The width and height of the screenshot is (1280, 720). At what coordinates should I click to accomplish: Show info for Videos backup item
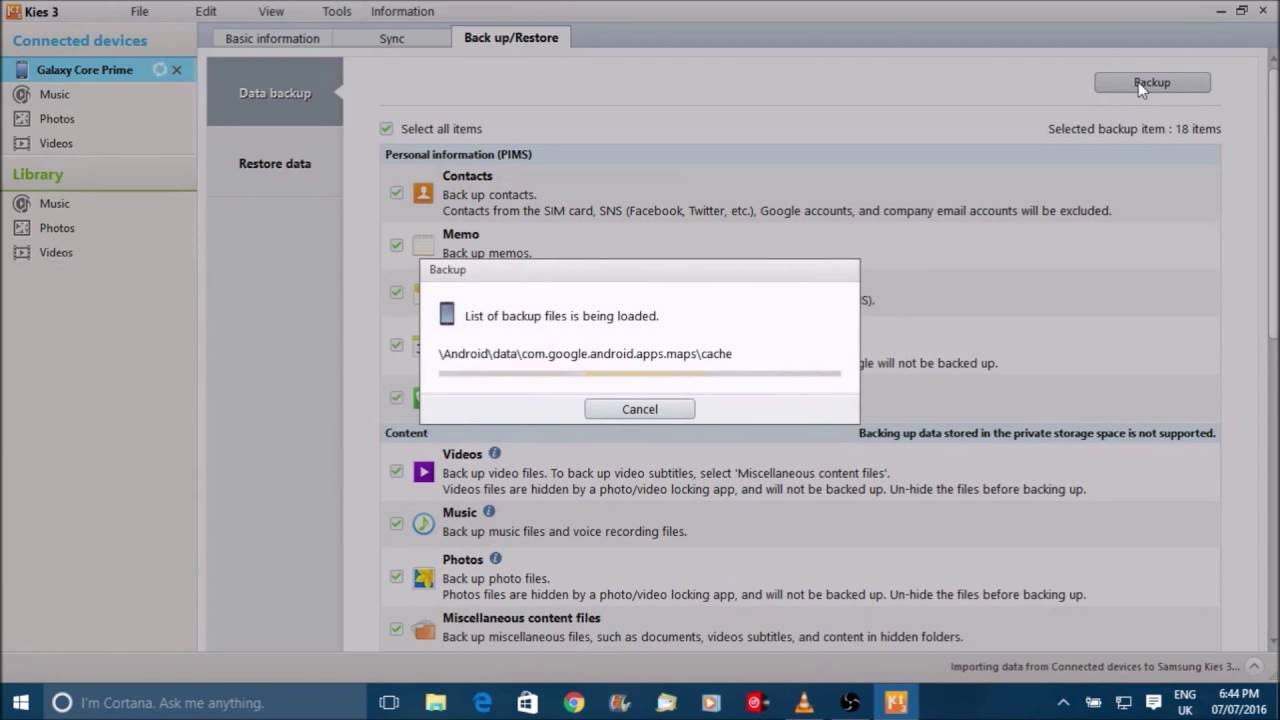(495, 453)
